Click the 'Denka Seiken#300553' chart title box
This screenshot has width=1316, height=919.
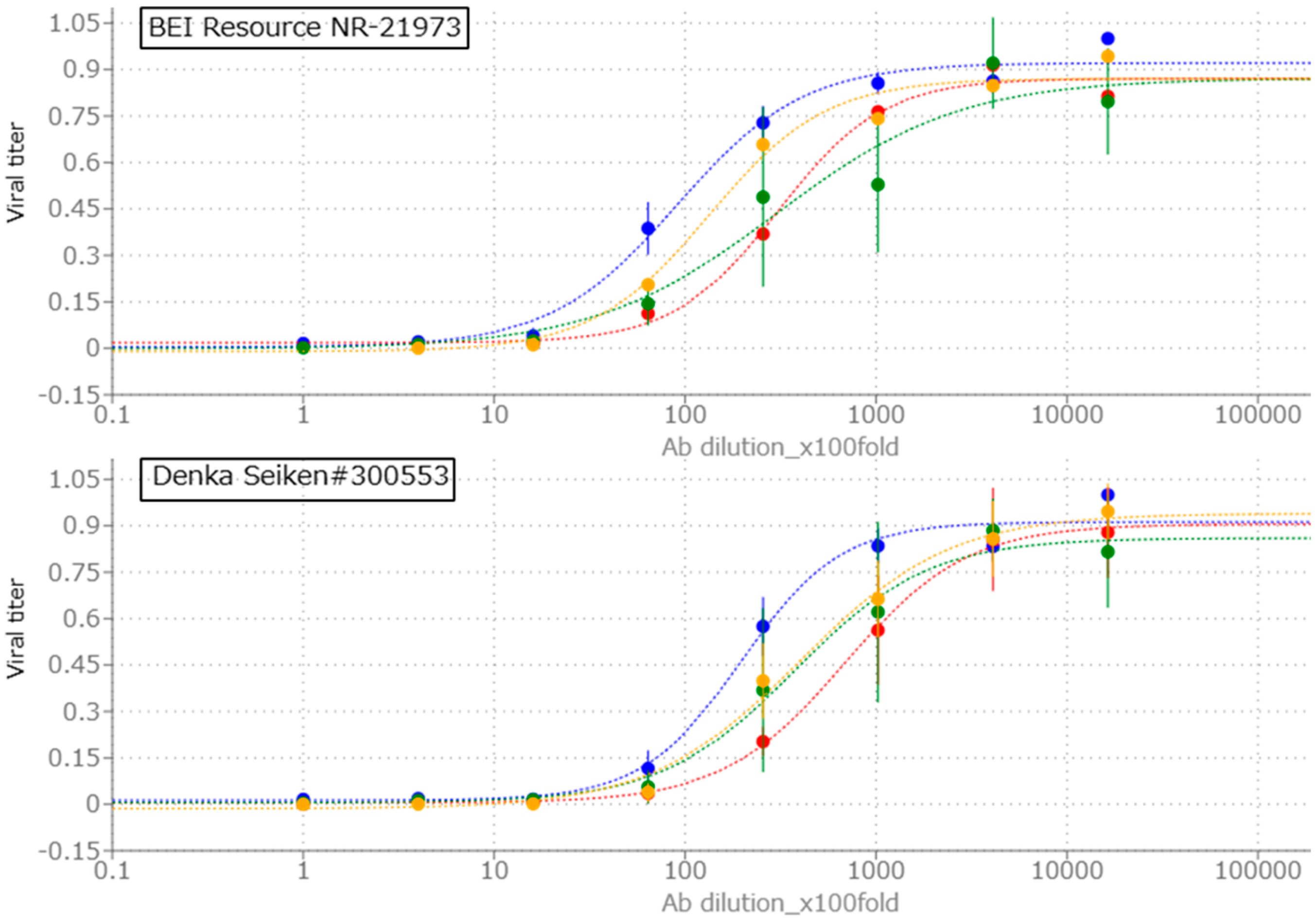click(x=298, y=479)
